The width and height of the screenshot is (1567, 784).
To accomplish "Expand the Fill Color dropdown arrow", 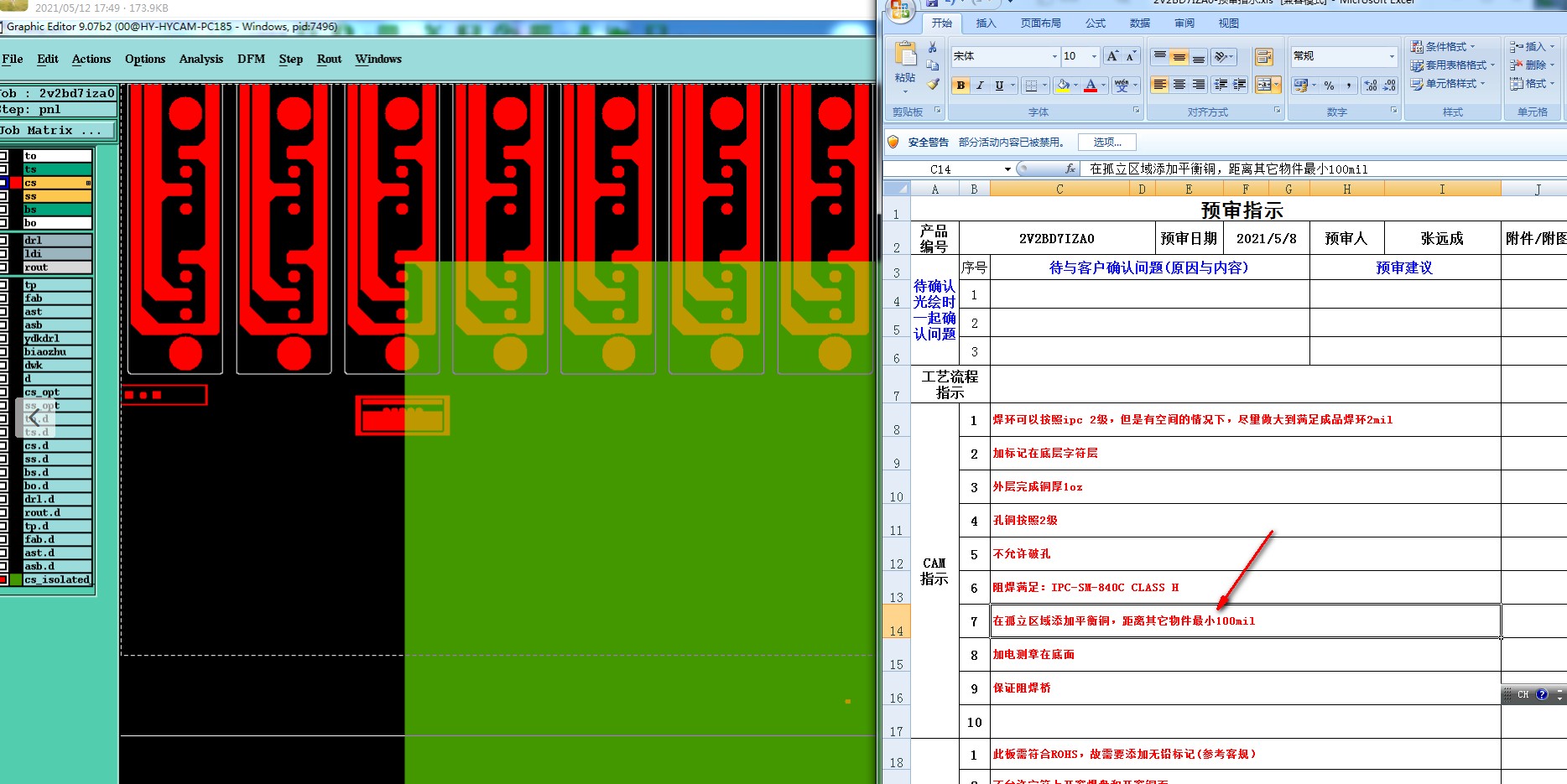I will tap(1076, 86).
